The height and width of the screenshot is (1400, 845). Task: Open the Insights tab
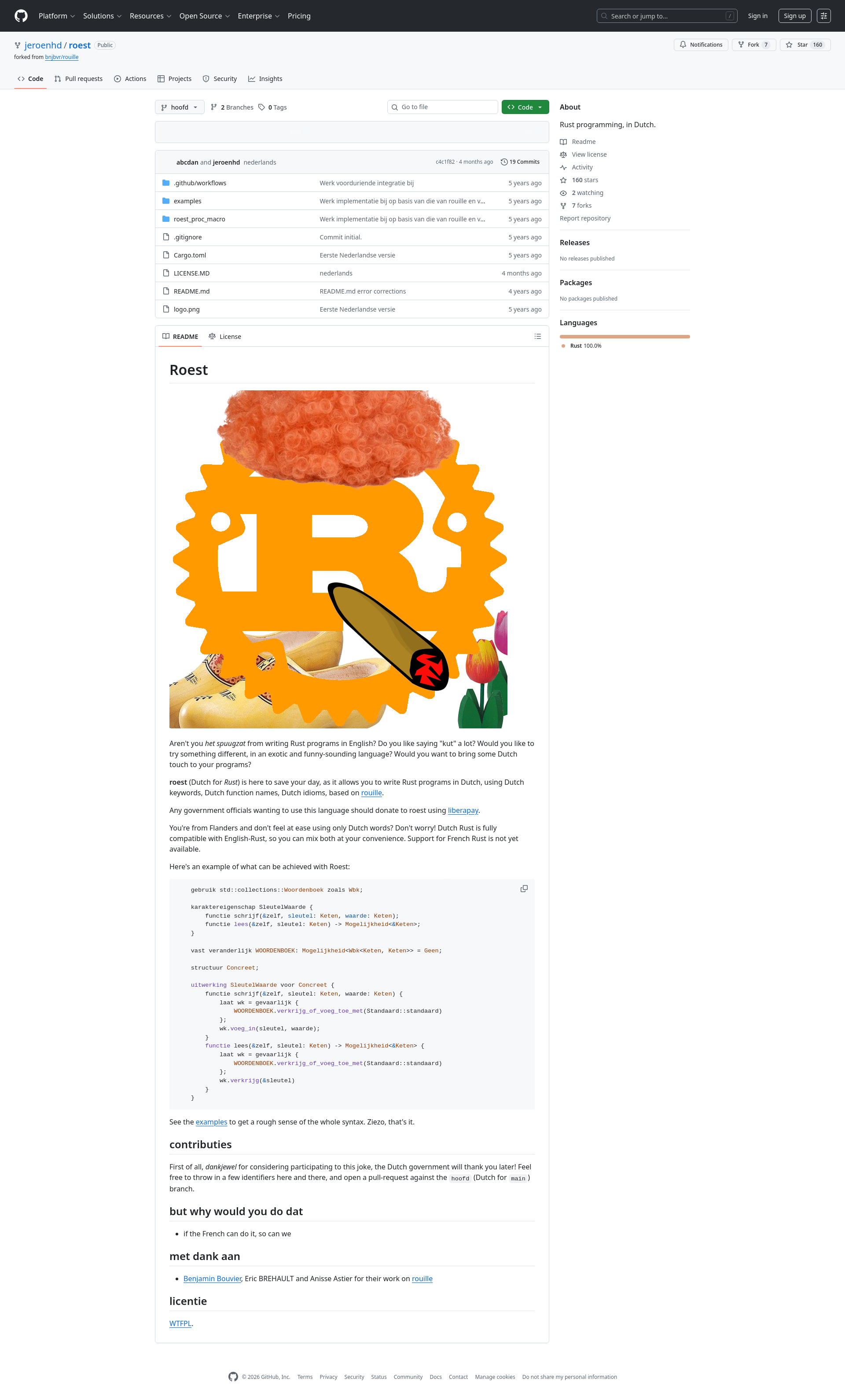pyautogui.click(x=265, y=79)
